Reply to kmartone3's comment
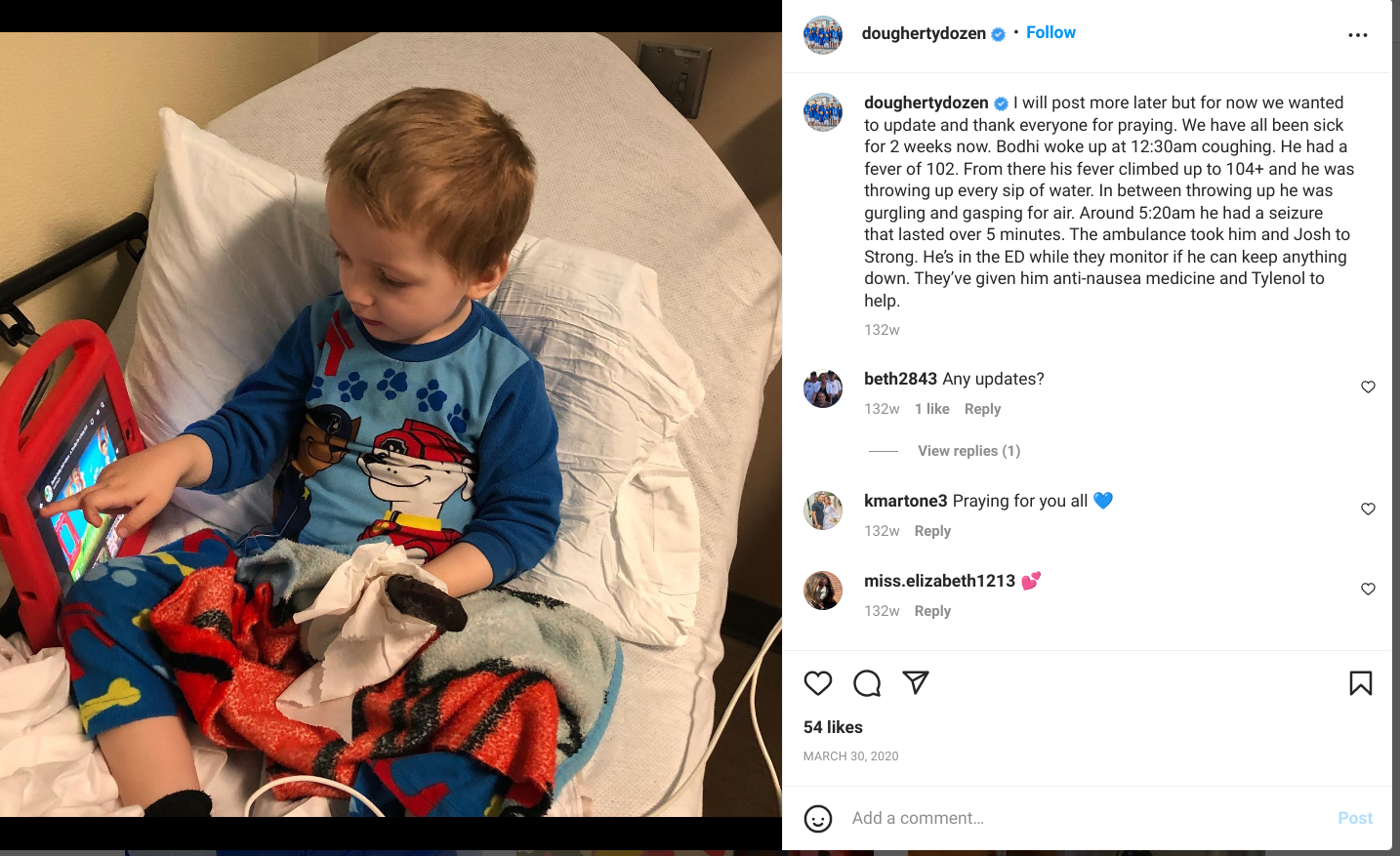 point(932,531)
